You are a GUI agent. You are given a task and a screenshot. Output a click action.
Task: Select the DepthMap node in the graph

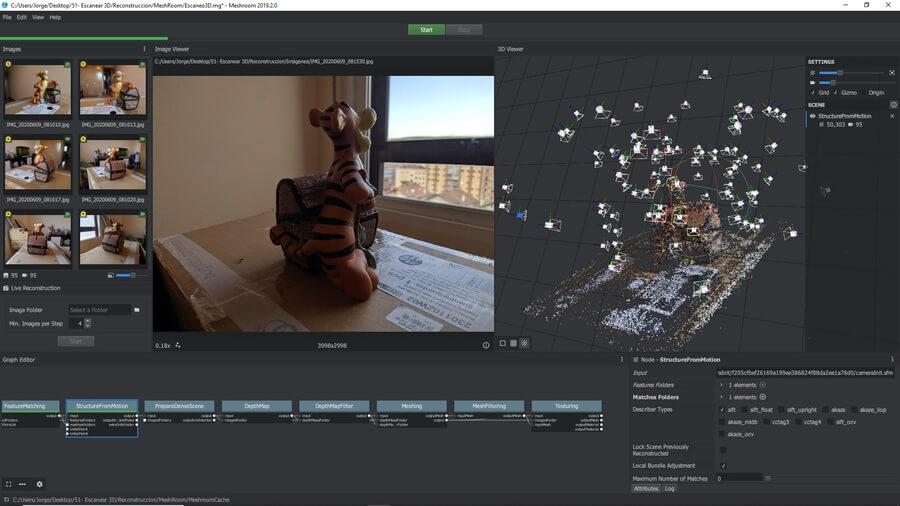point(256,406)
